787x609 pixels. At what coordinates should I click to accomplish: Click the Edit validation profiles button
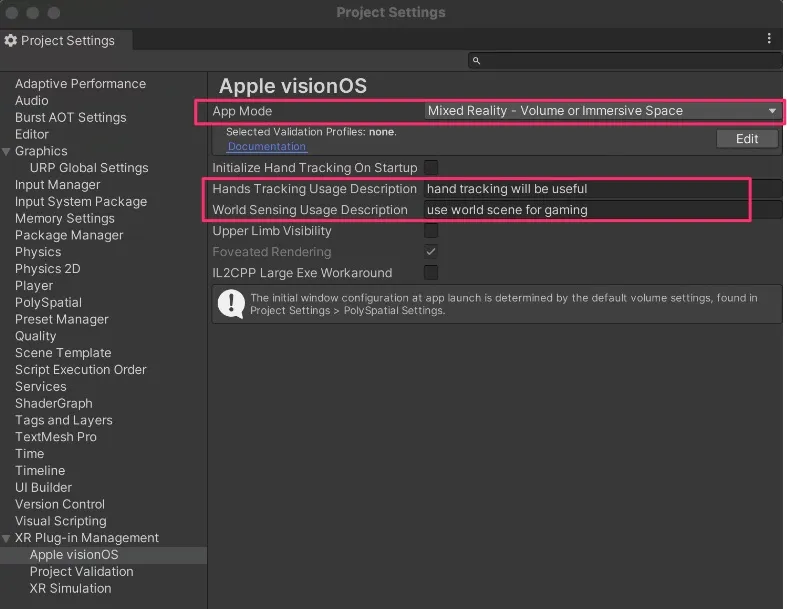tap(747, 139)
